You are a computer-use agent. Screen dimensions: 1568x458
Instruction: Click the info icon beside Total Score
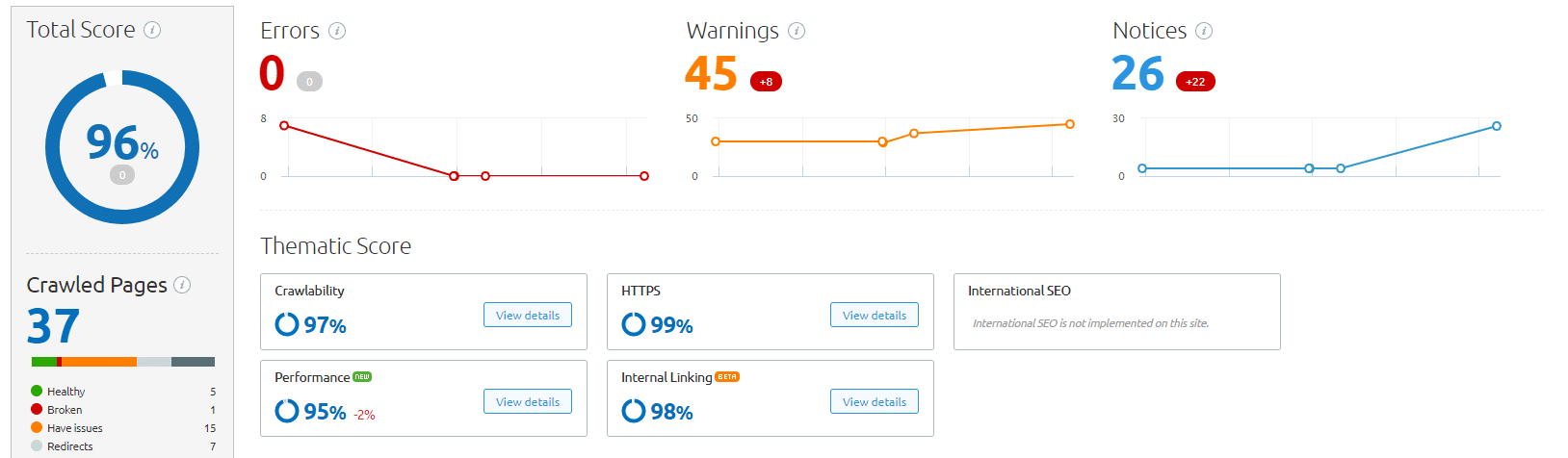tap(152, 30)
